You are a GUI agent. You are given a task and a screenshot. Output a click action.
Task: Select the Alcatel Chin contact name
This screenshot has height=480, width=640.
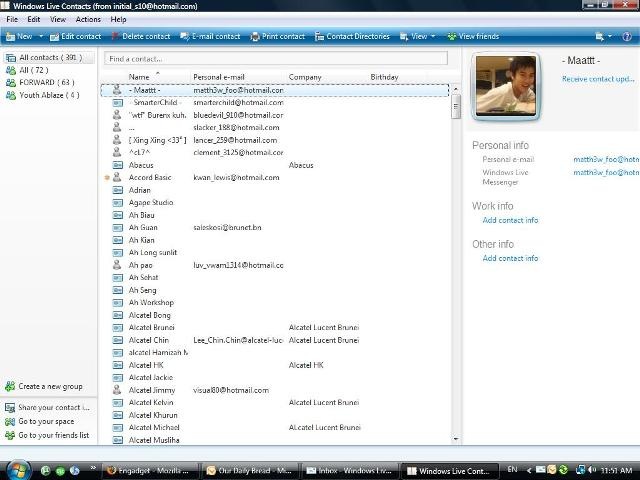[x=149, y=340]
